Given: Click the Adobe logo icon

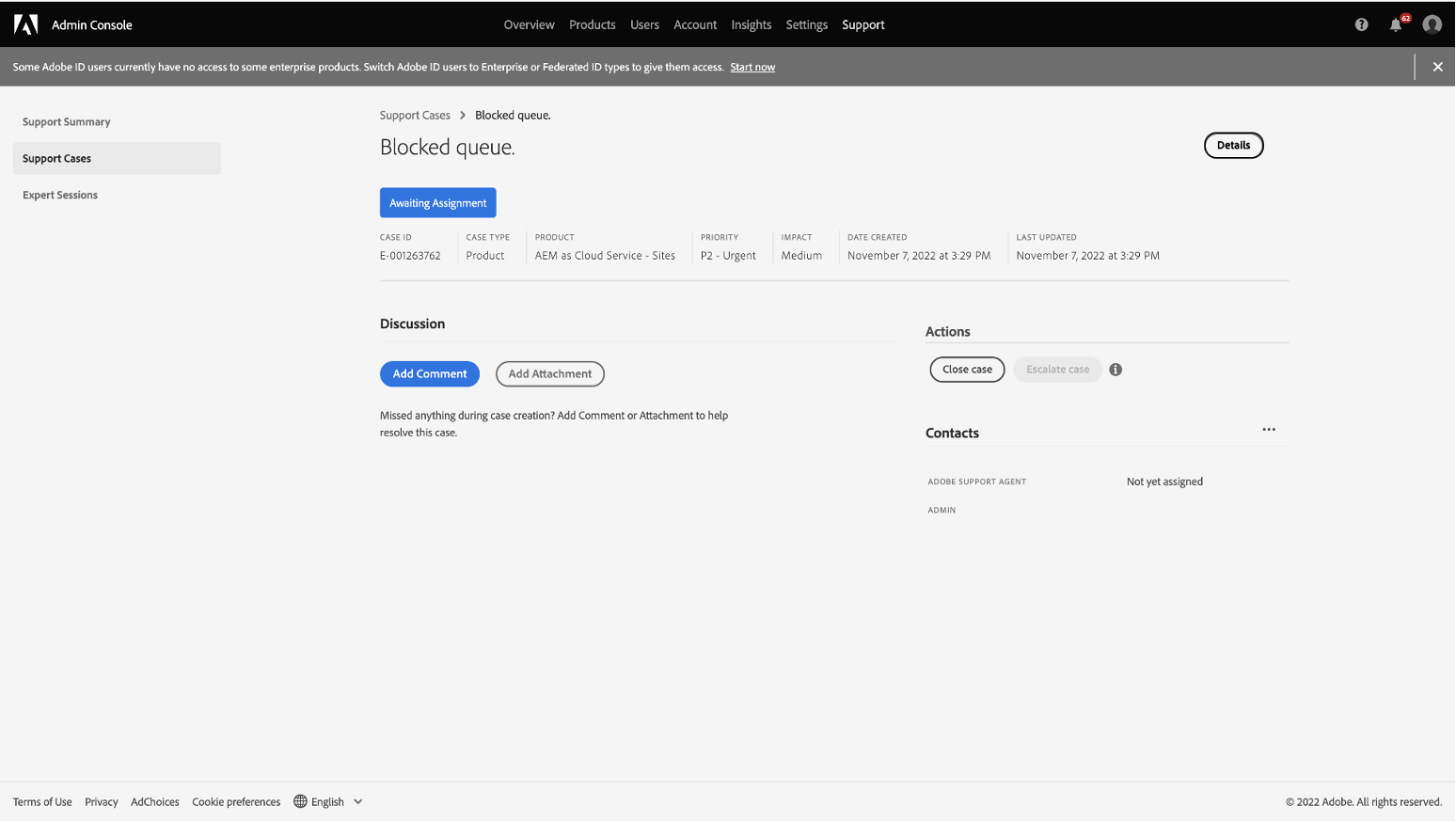Looking at the screenshot, I should pos(25,24).
